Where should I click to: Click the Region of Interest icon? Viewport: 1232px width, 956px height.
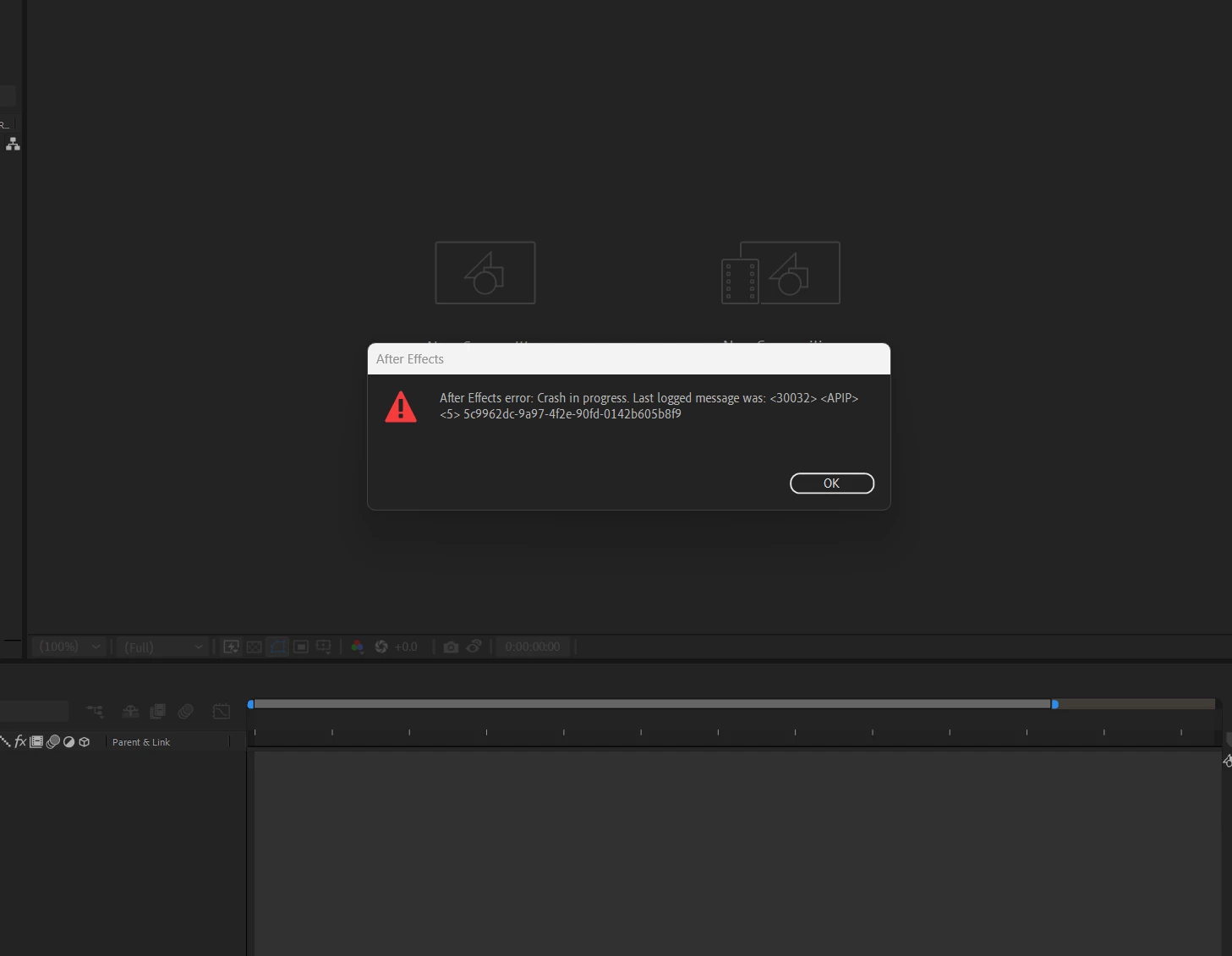(x=301, y=647)
